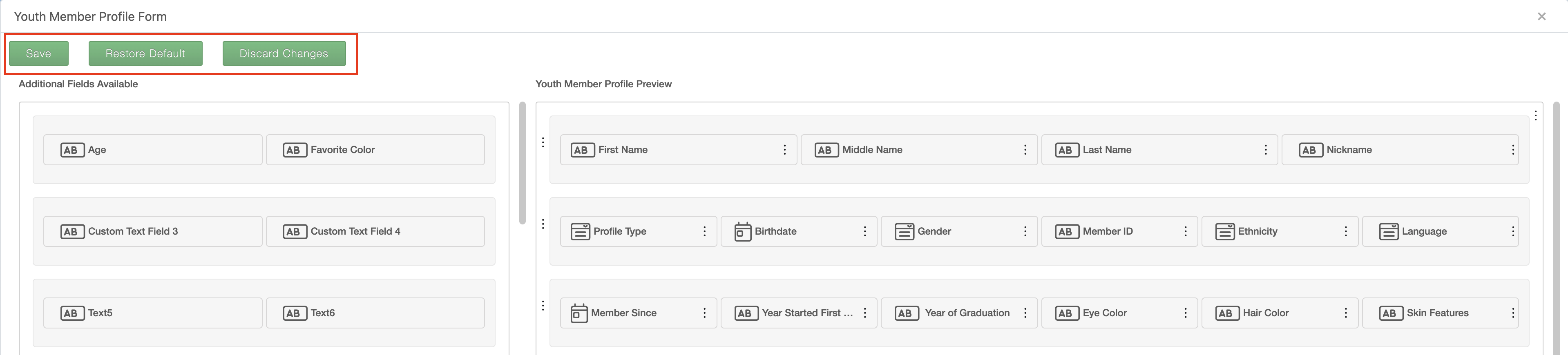This screenshot has width=1568, height=355.
Task: Click the Profile Type list icon
Action: point(580,232)
